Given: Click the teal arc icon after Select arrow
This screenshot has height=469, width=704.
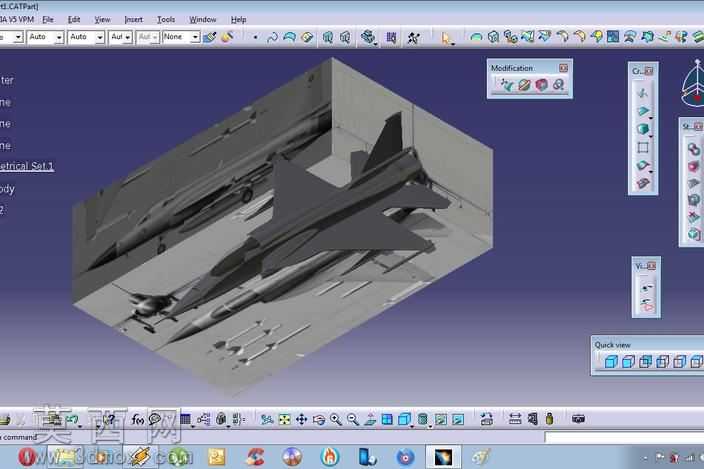Looking at the screenshot, I should (x=476, y=37).
